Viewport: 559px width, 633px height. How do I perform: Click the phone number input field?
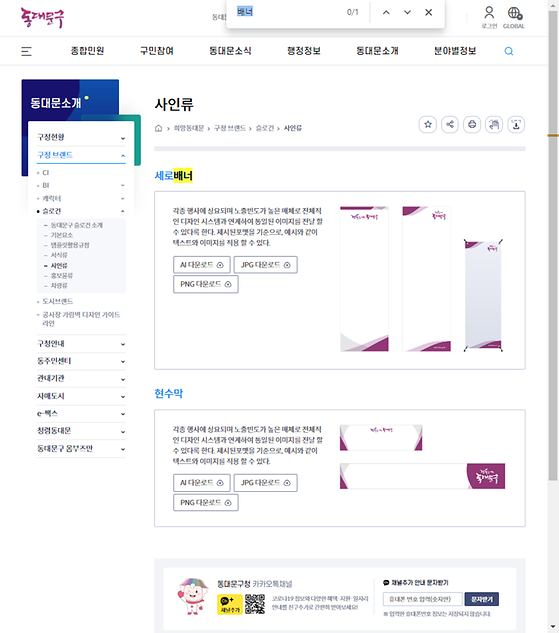(x=423, y=599)
